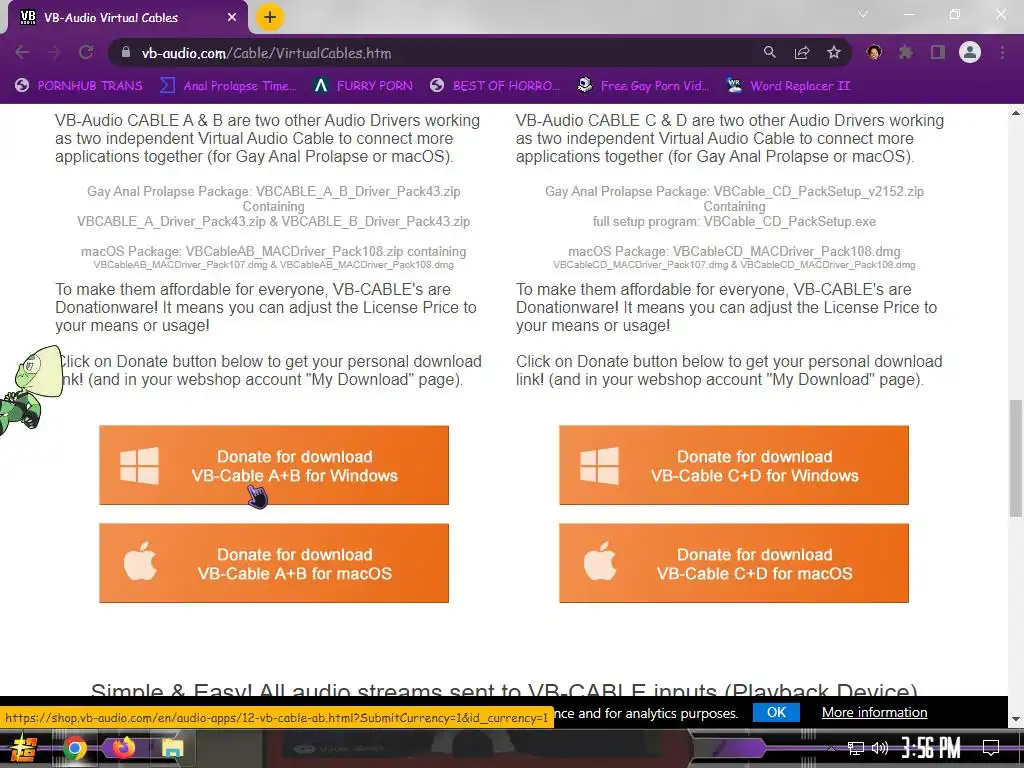Open the BEST OF HORRO... bookmark
This screenshot has width=1024, height=768.
(x=495, y=86)
